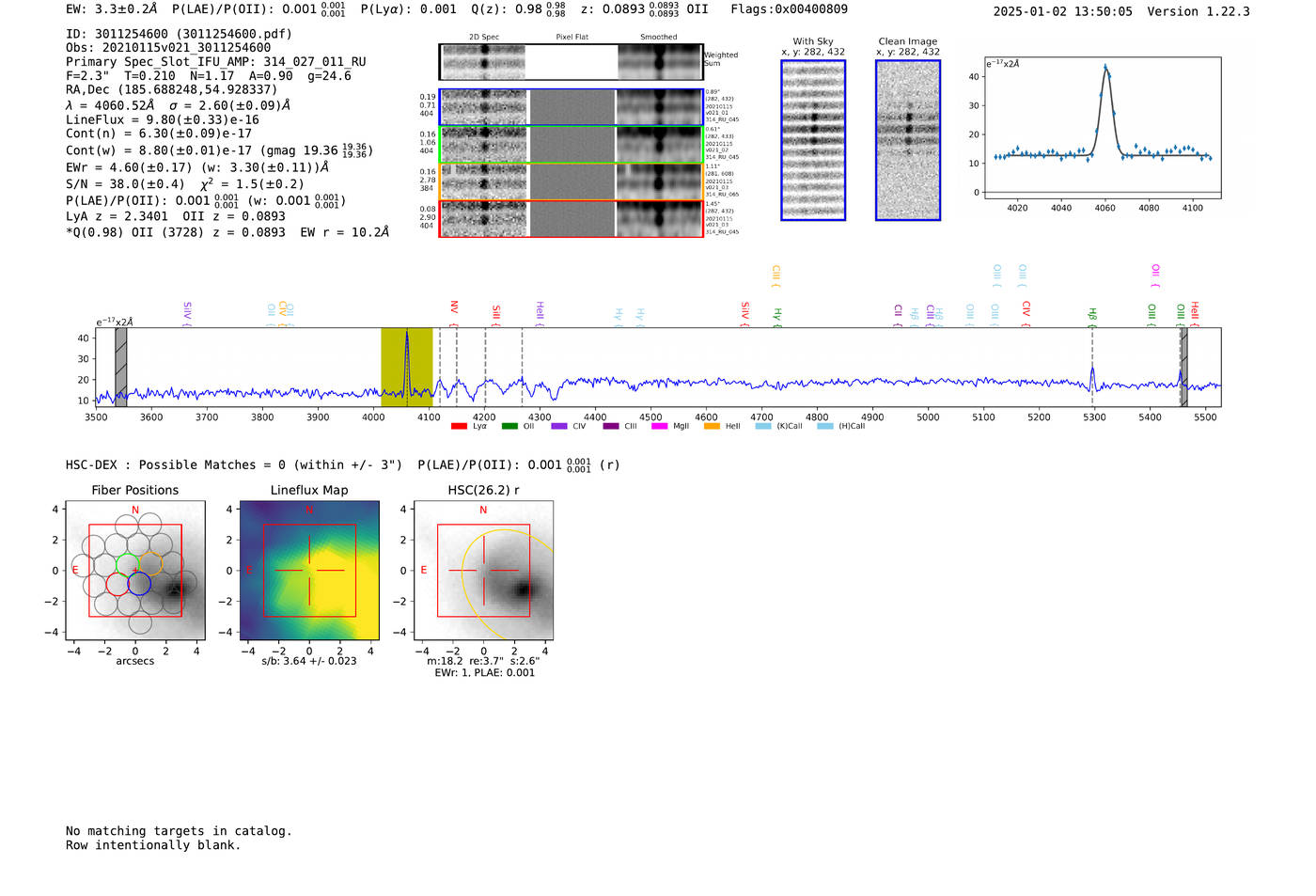
Task: Click the red CIV marker near 5200
Action: coord(1026,314)
